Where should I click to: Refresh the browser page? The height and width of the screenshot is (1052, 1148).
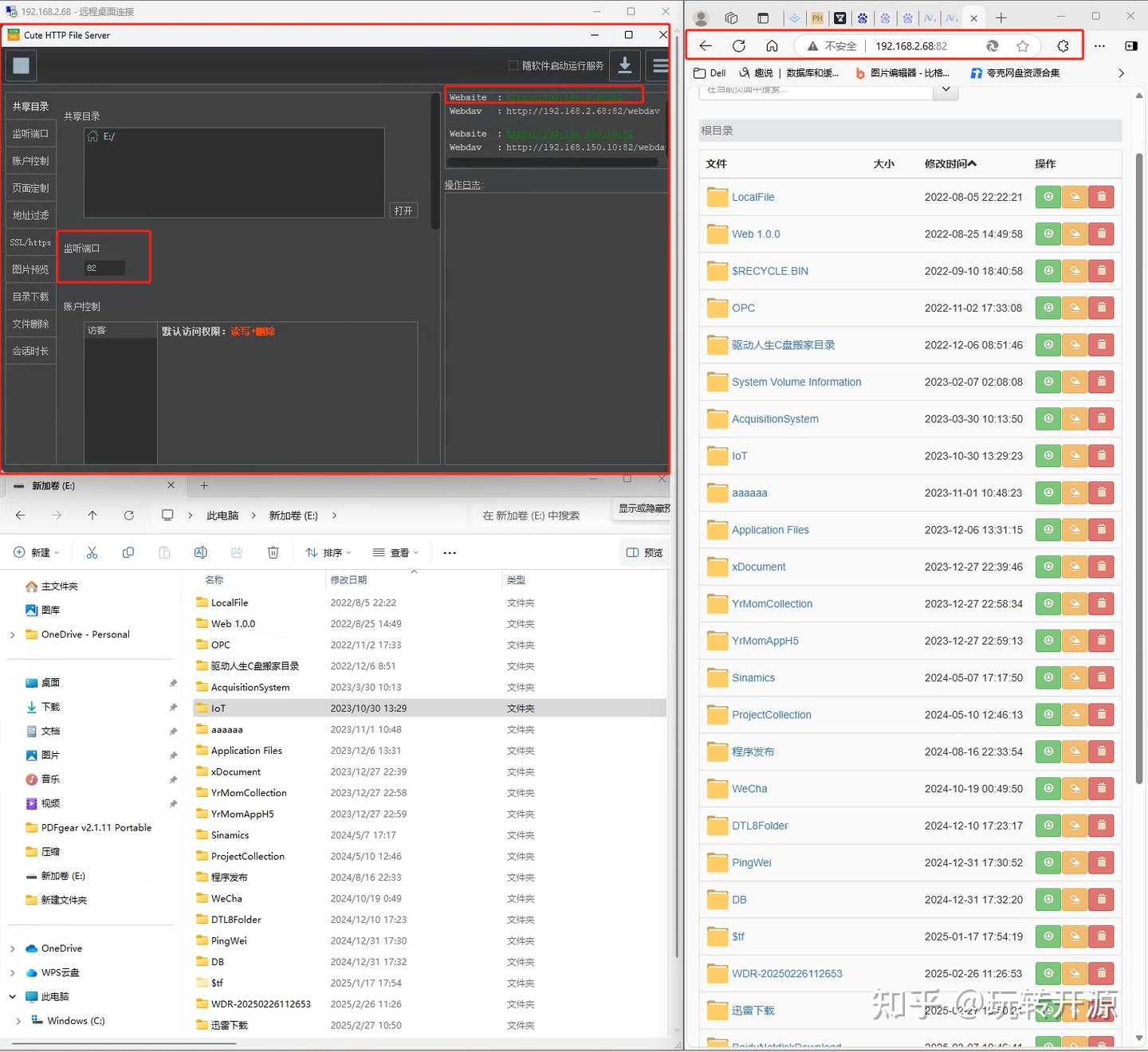point(739,45)
